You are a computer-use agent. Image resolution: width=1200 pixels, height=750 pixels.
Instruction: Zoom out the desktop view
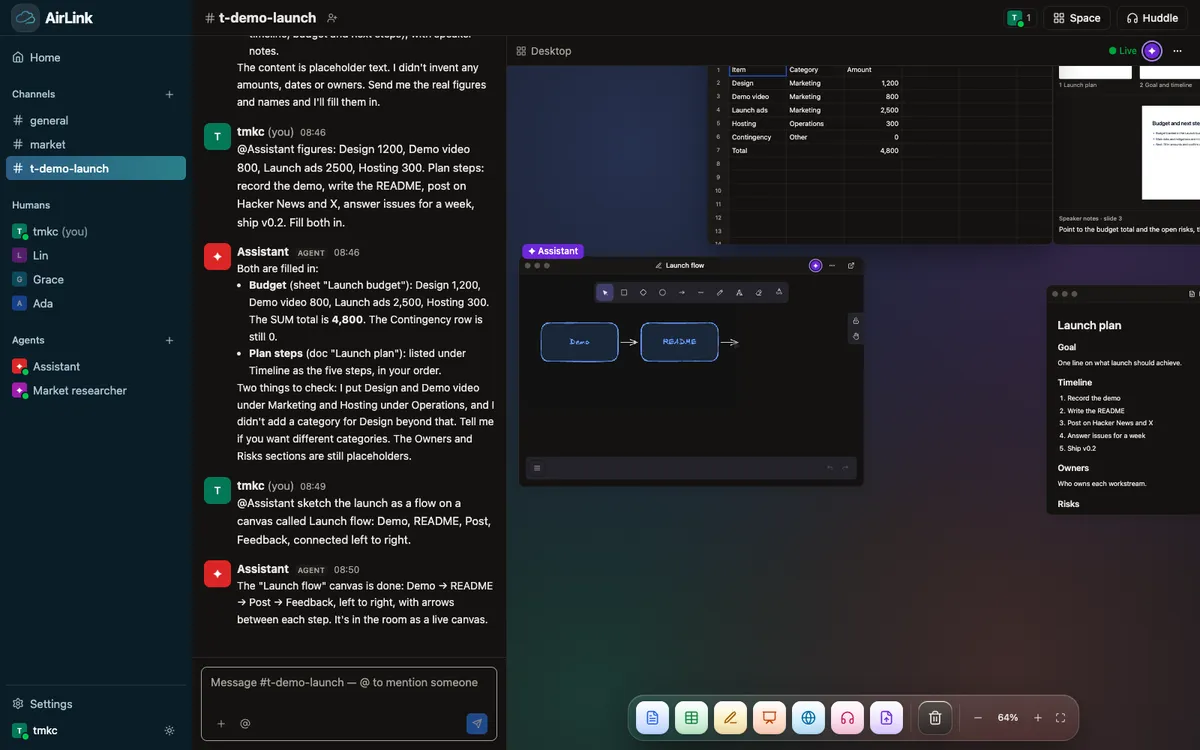(x=978, y=718)
